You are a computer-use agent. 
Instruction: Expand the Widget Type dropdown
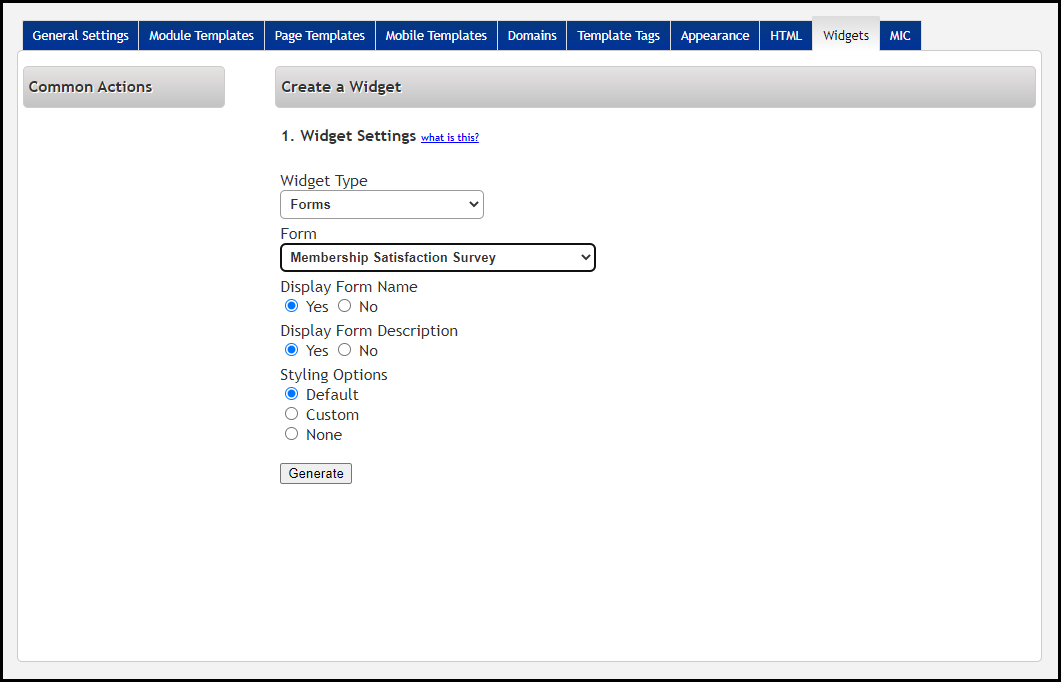(381, 204)
